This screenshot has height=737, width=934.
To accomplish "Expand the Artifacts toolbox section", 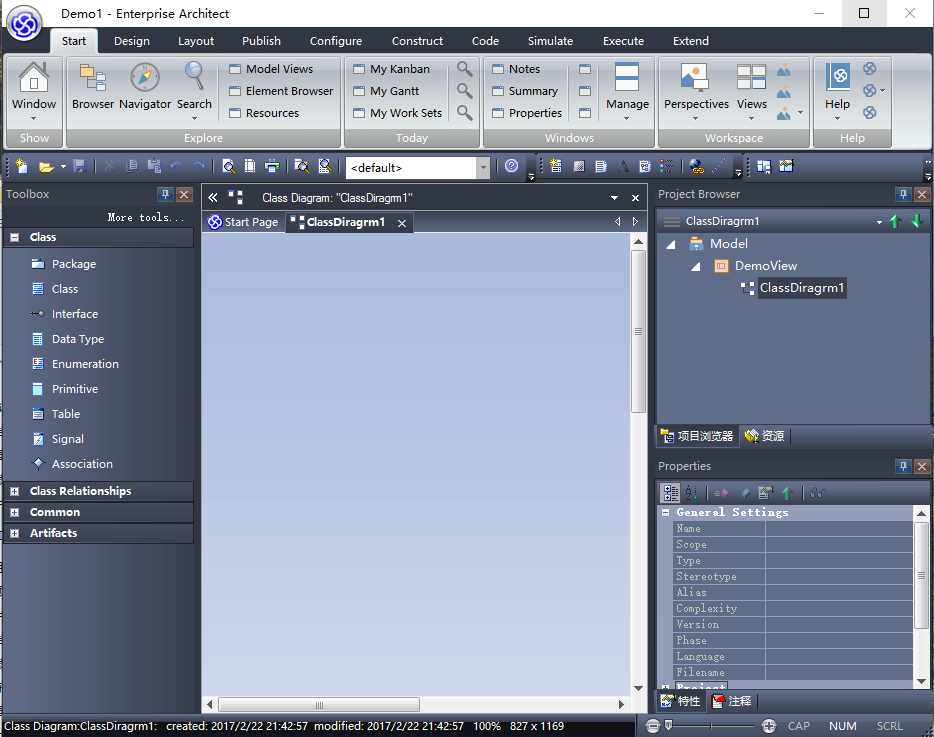I will (x=15, y=533).
